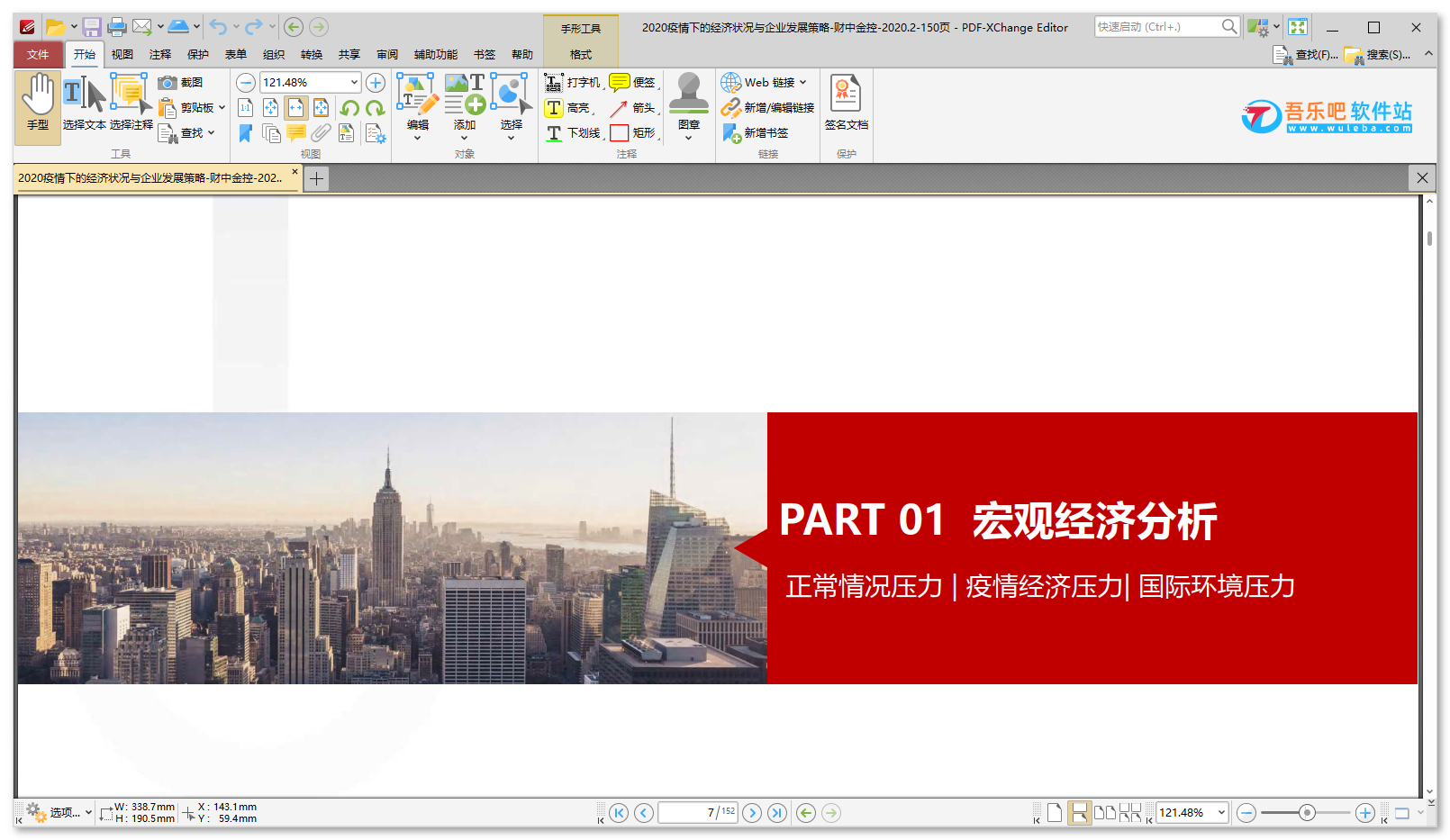
Task: Click Add/Edit Link (新增/编辑链接)
Action: pyautogui.click(x=767, y=108)
